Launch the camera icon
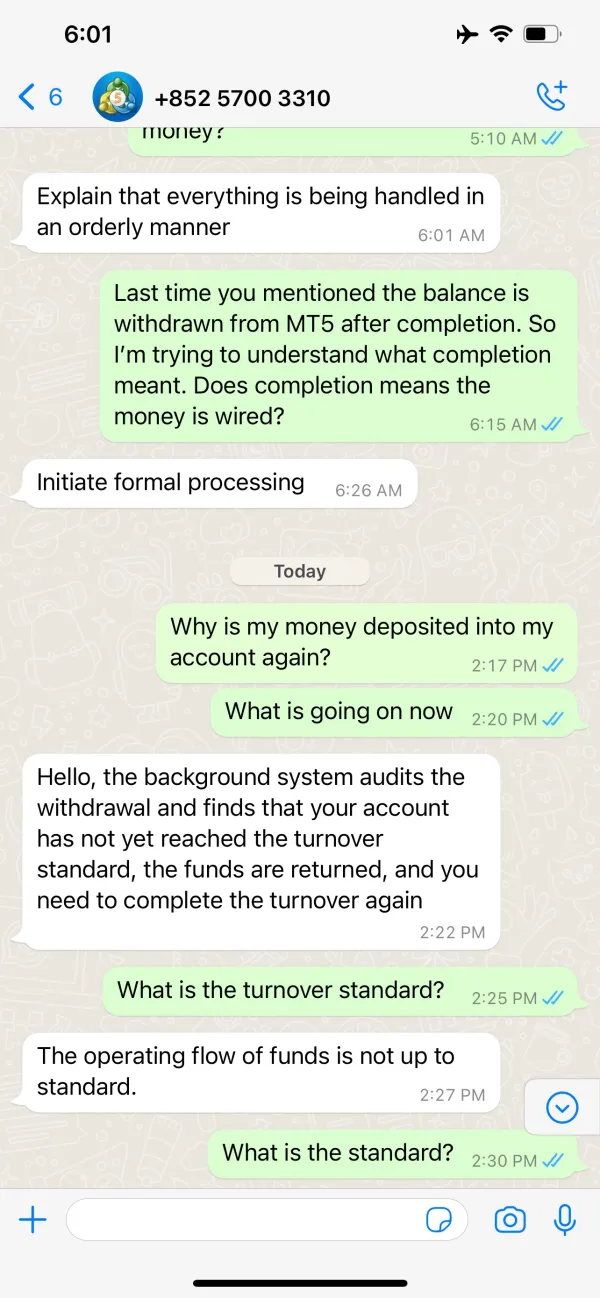The height and width of the screenshot is (1298, 600). (x=510, y=1219)
